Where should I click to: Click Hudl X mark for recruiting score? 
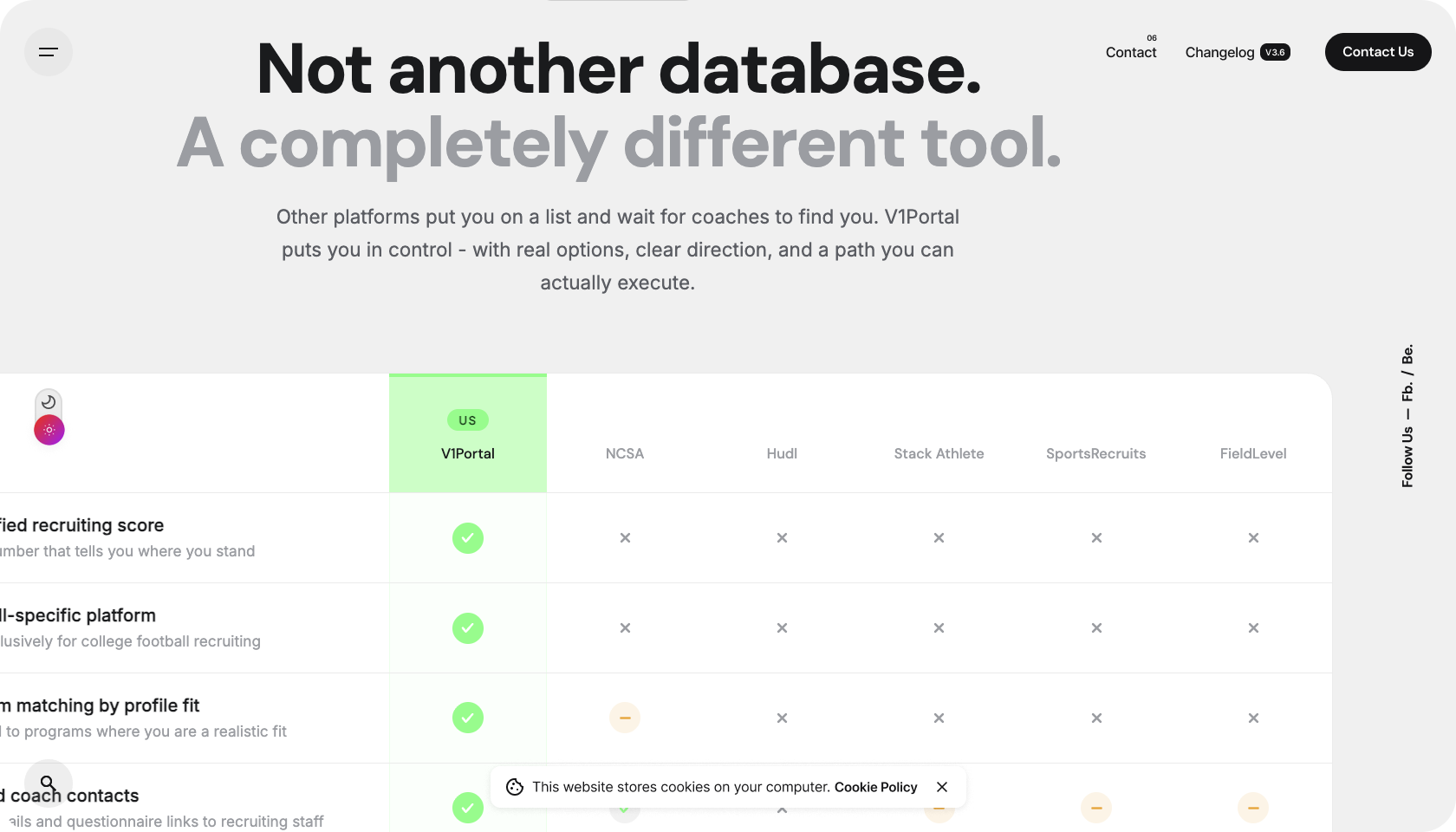(x=782, y=538)
